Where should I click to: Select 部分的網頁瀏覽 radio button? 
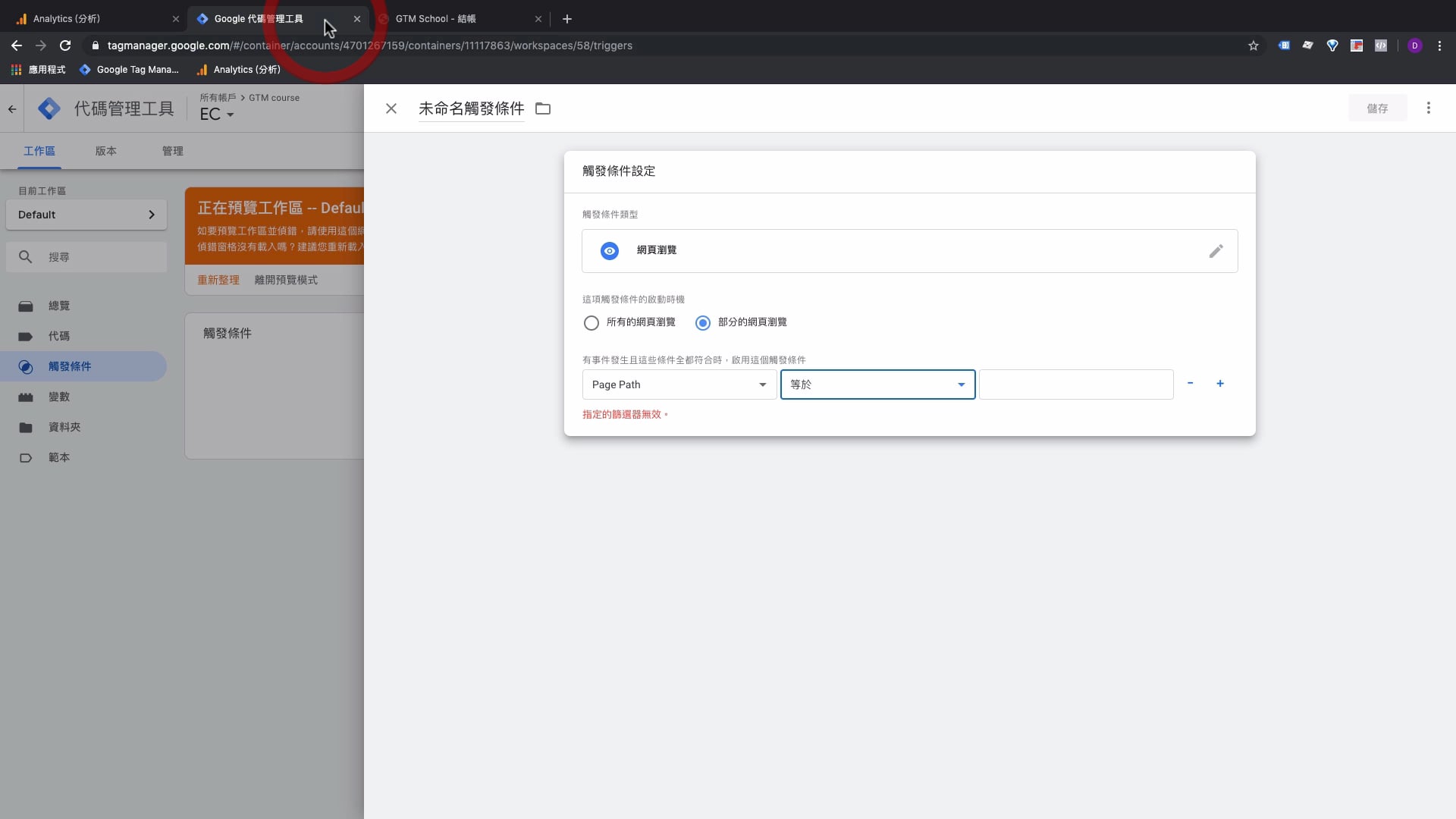pos(703,323)
